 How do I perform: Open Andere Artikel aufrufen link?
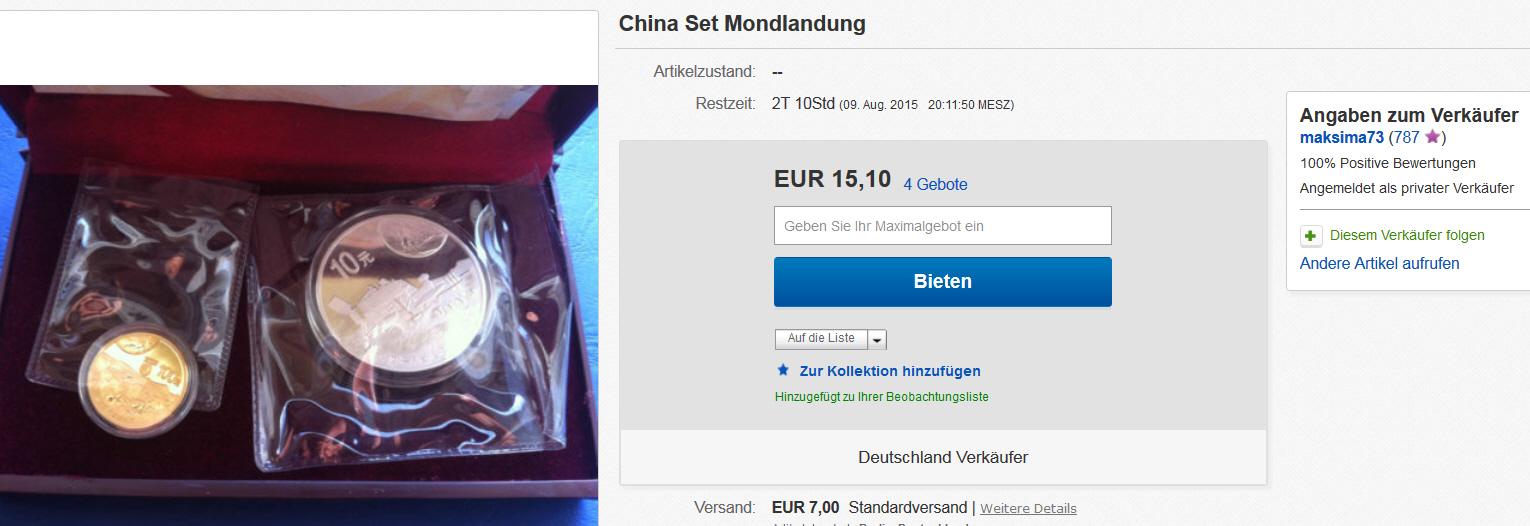[x=1380, y=264]
